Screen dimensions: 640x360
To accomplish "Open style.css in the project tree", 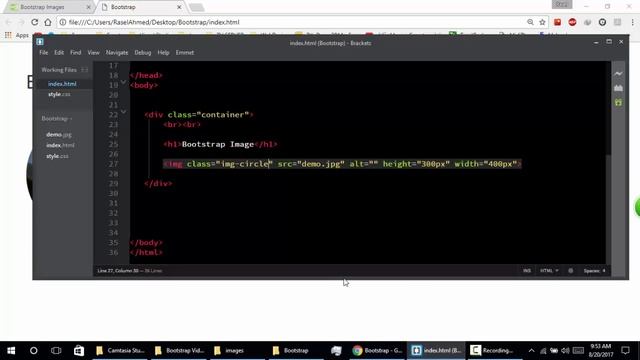I will pyautogui.click(x=57, y=156).
